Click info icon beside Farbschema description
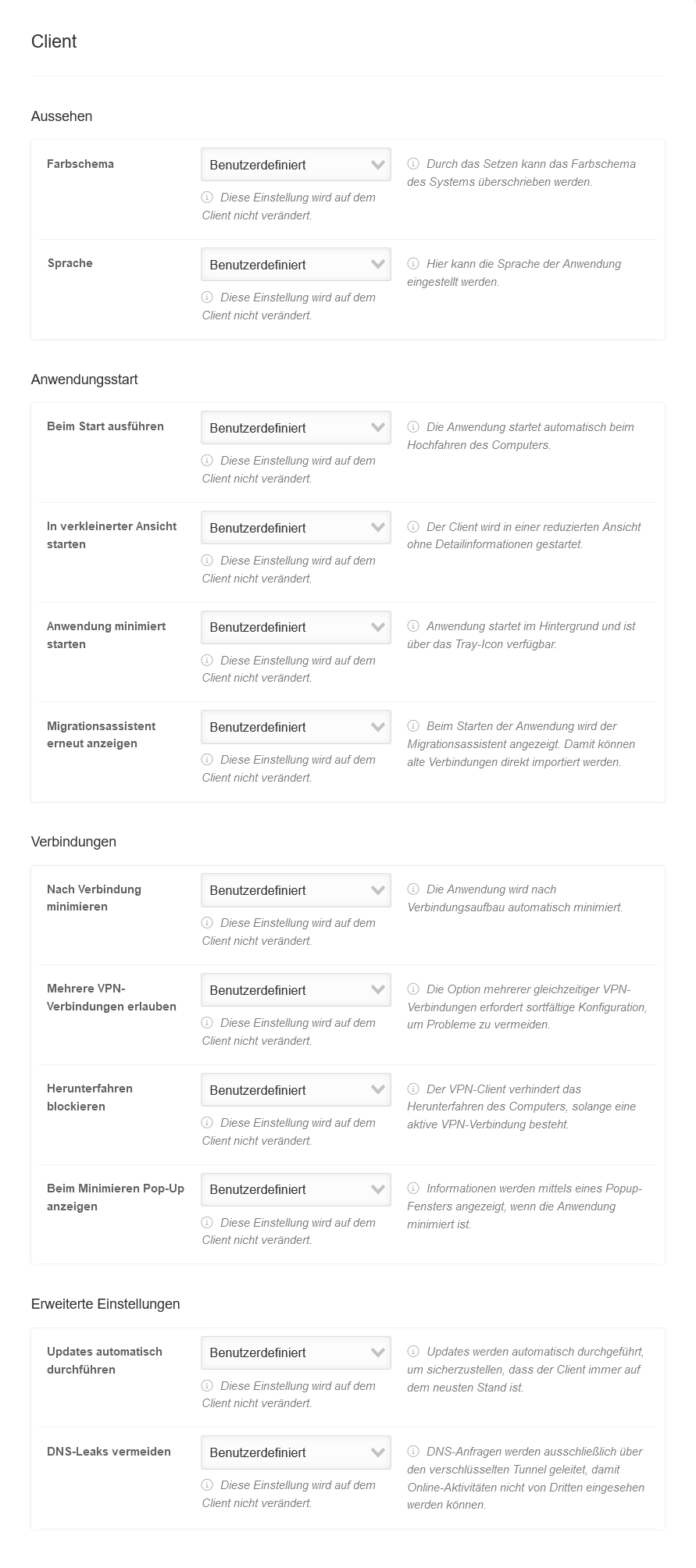 pyautogui.click(x=413, y=164)
